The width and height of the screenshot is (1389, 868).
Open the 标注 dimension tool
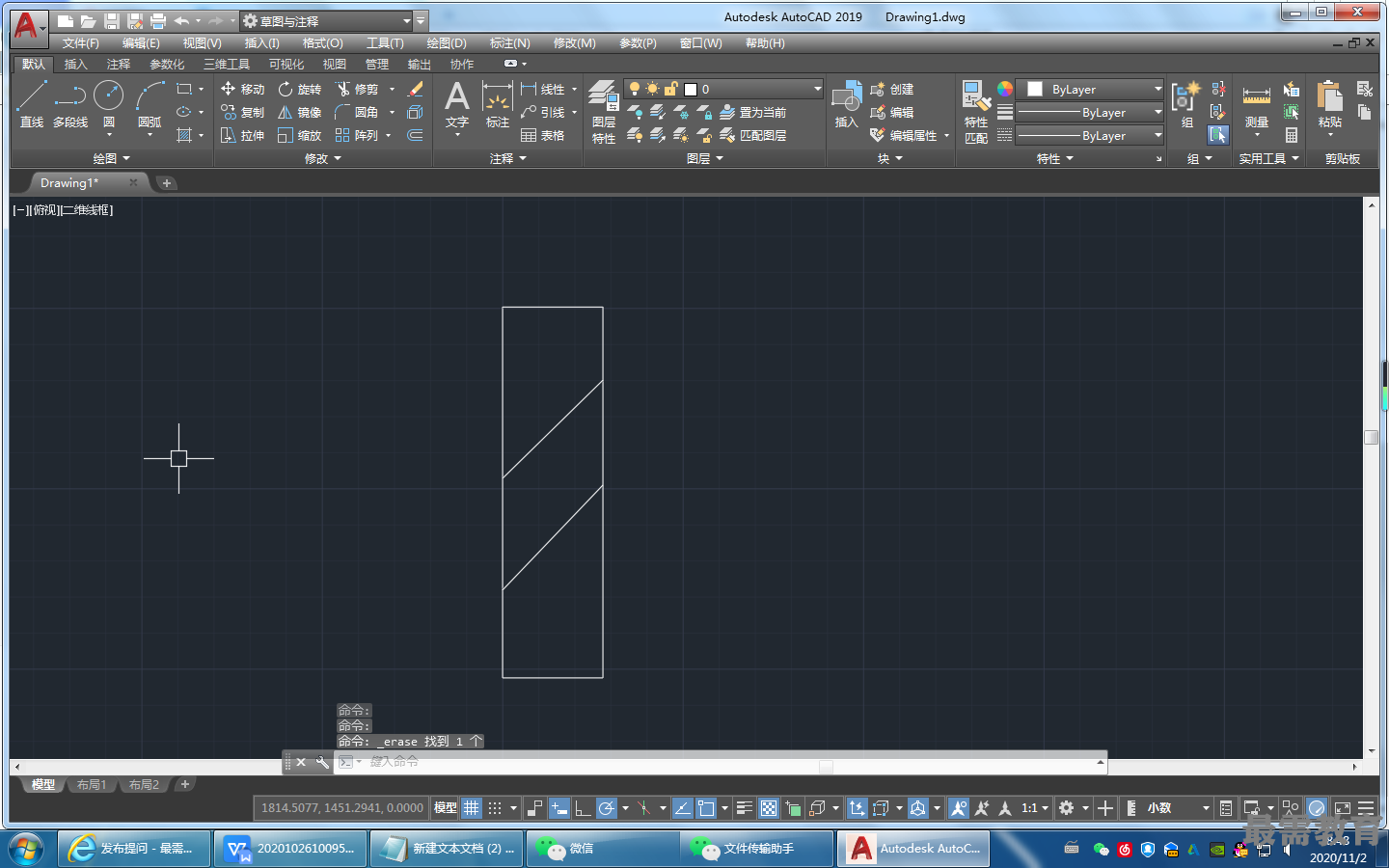tap(497, 104)
